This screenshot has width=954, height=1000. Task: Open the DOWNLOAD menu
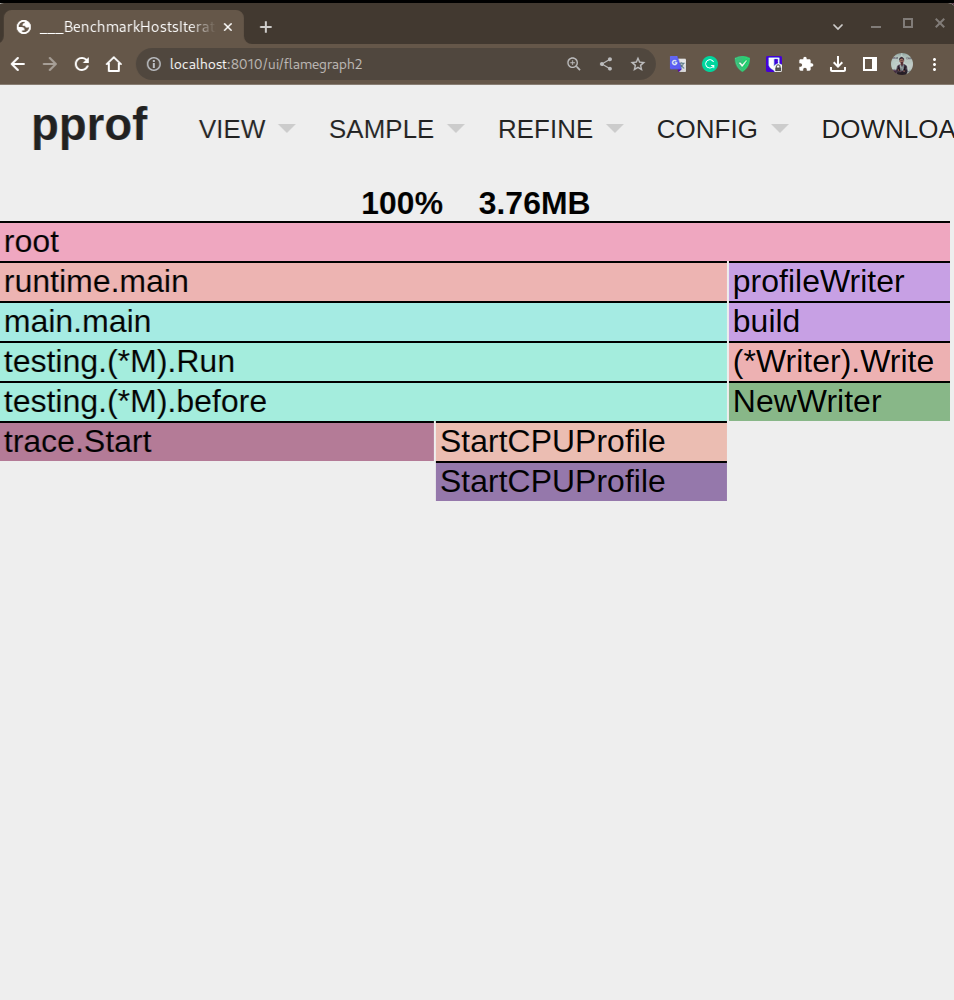point(888,129)
